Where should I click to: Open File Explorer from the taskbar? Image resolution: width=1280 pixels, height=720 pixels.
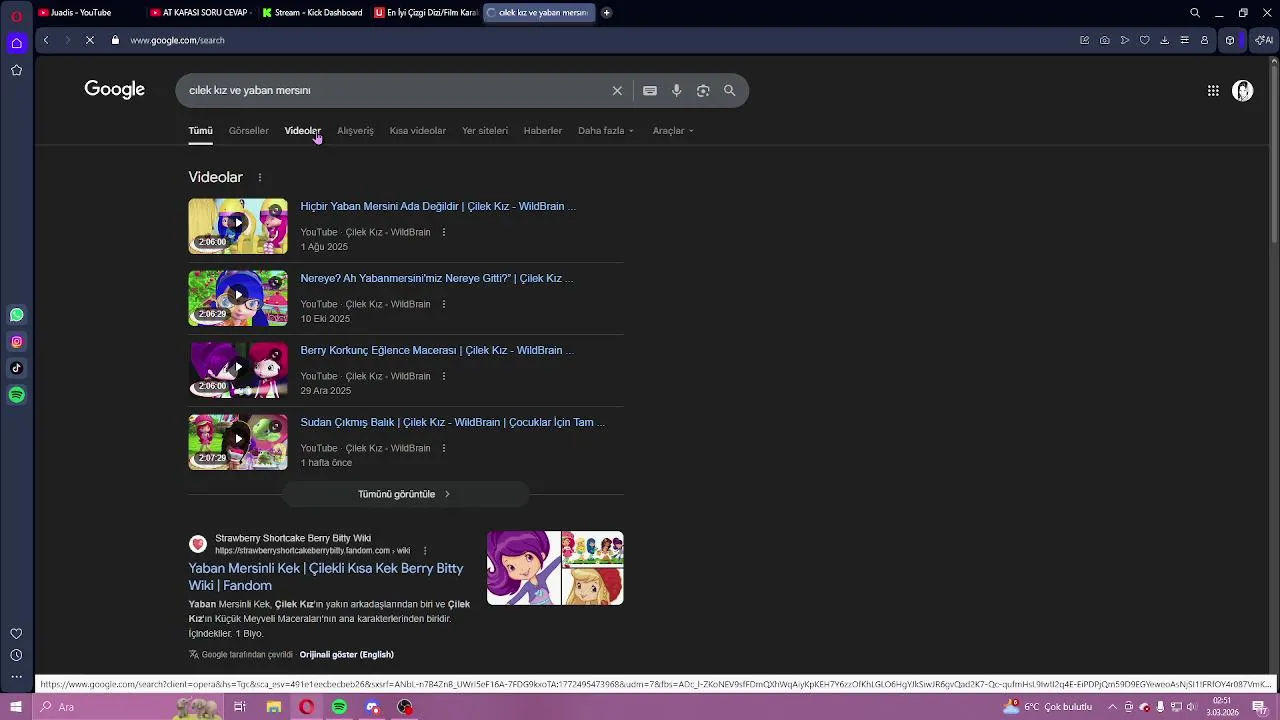point(273,707)
